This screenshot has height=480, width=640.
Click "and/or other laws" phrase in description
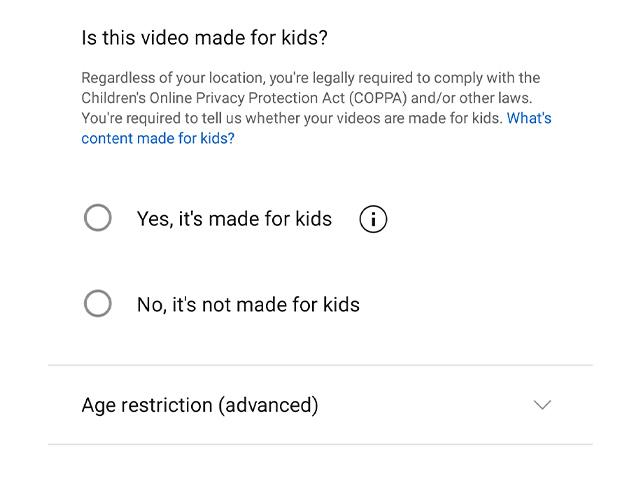[471, 98]
